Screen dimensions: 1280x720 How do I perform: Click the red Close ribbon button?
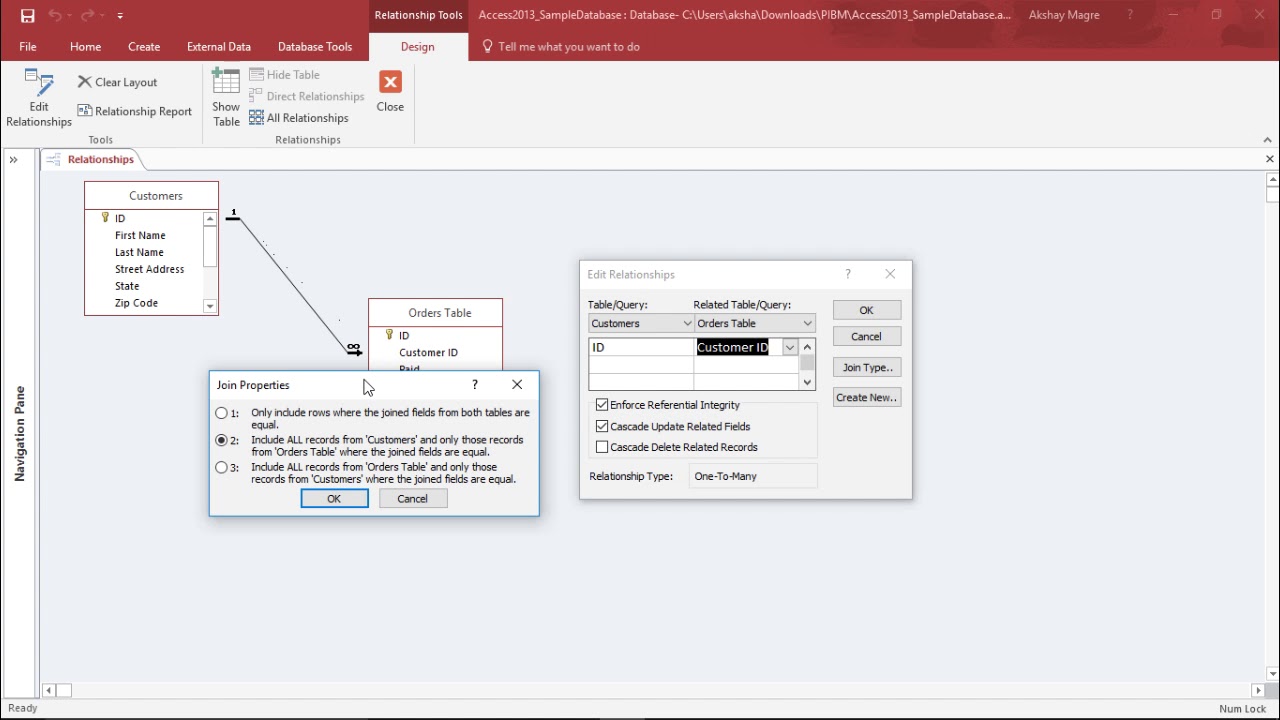coord(390,91)
